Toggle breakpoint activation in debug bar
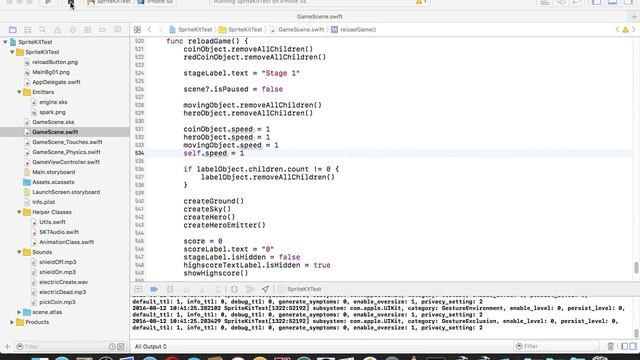Screen dimensions: 640x360 [x=154, y=289]
